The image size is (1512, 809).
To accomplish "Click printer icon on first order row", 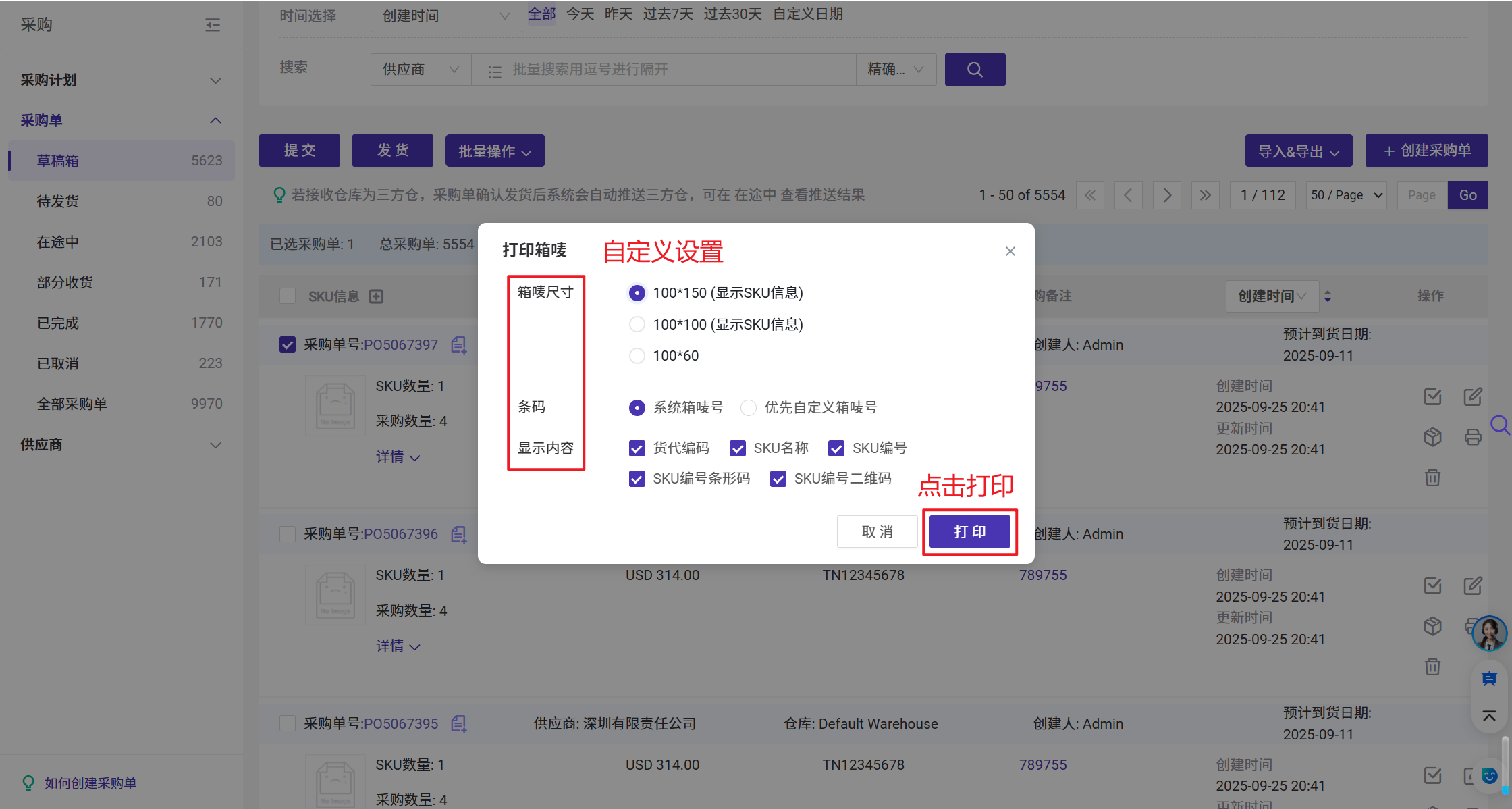I will coord(1473,437).
